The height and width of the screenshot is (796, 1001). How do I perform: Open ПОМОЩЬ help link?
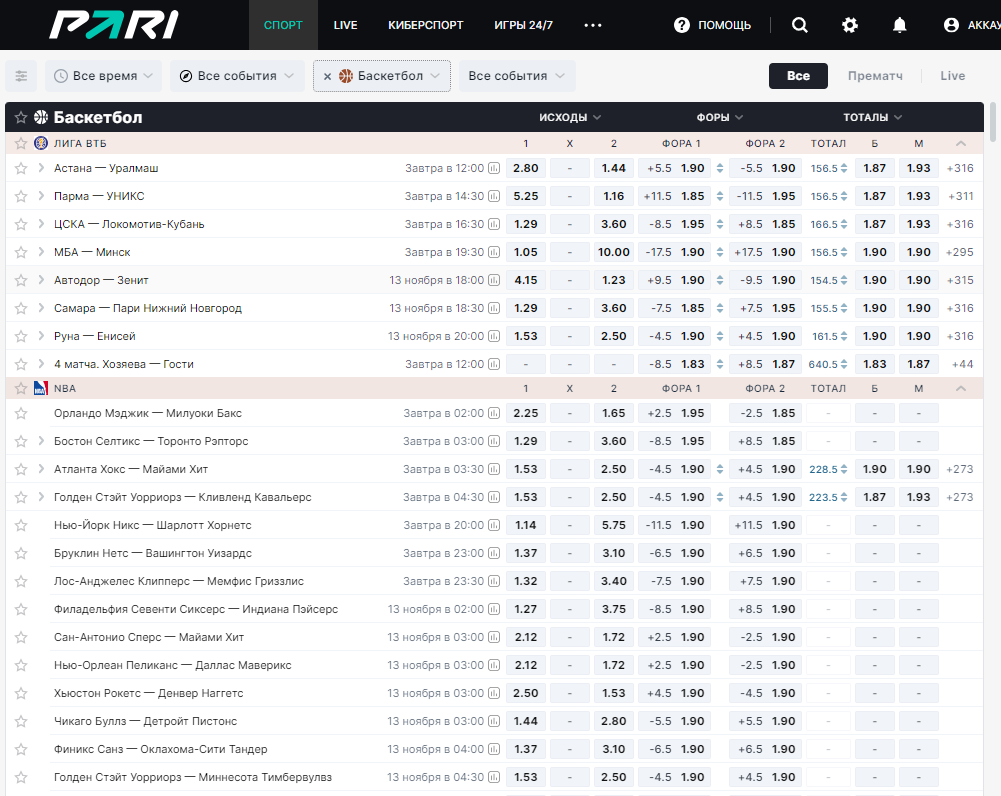click(x=724, y=25)
